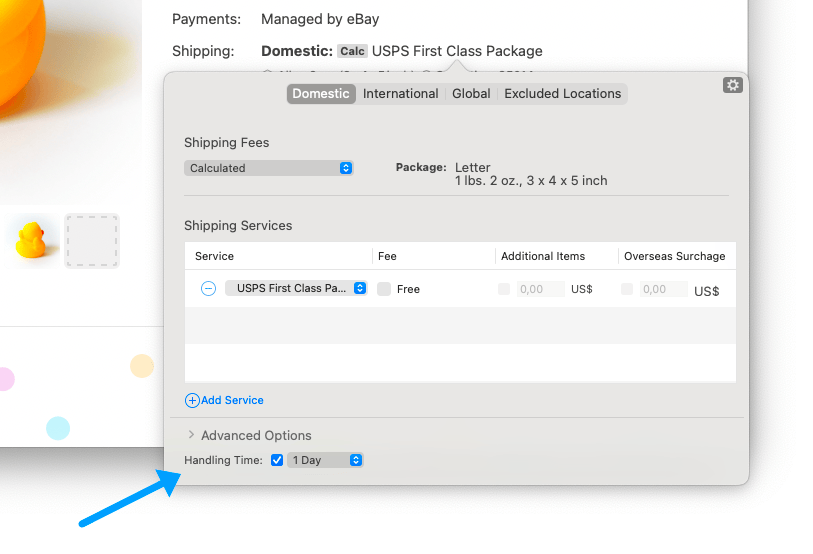
Task: Click the empty image placeholder slot
Action: pos(92,241)
